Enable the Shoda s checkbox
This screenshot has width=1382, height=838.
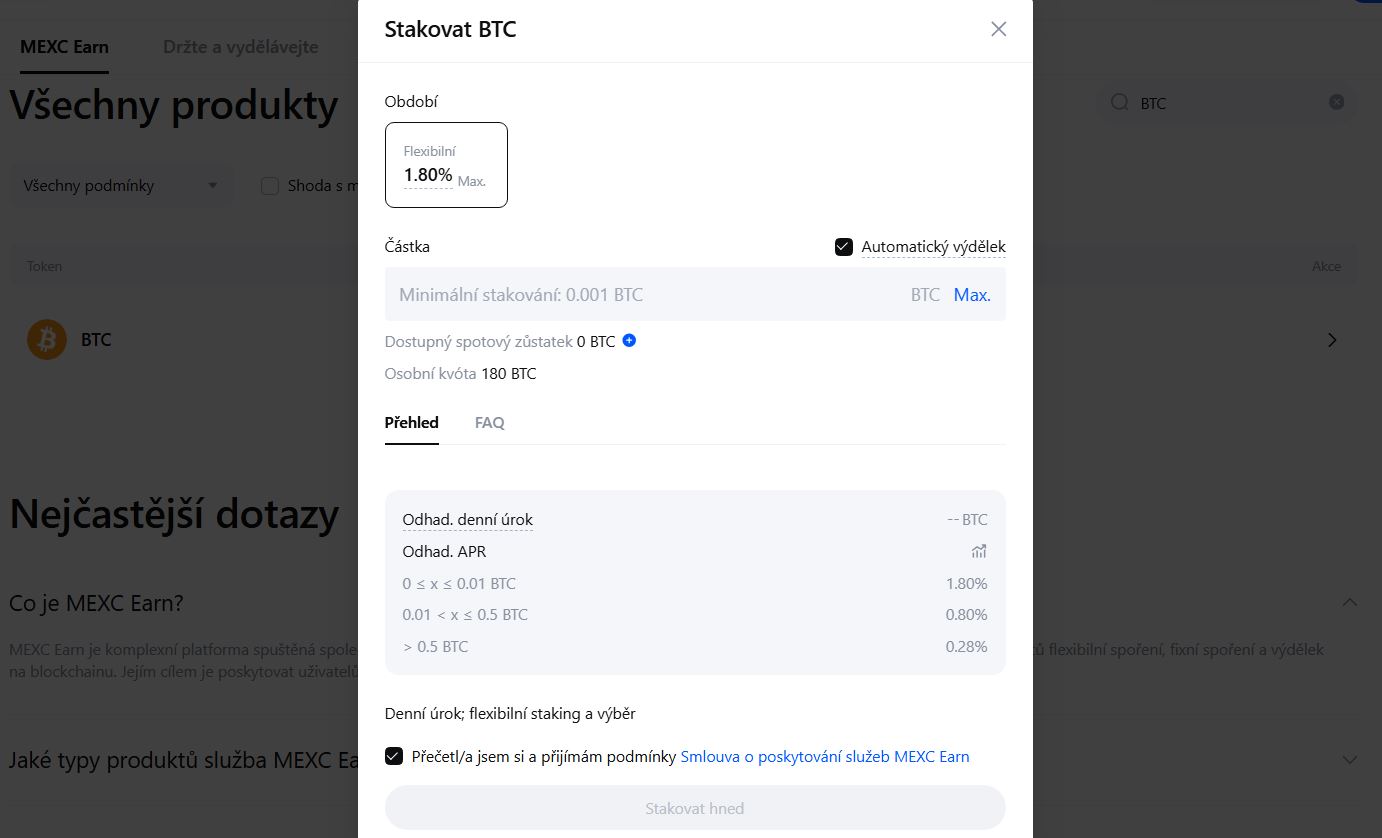269,185
